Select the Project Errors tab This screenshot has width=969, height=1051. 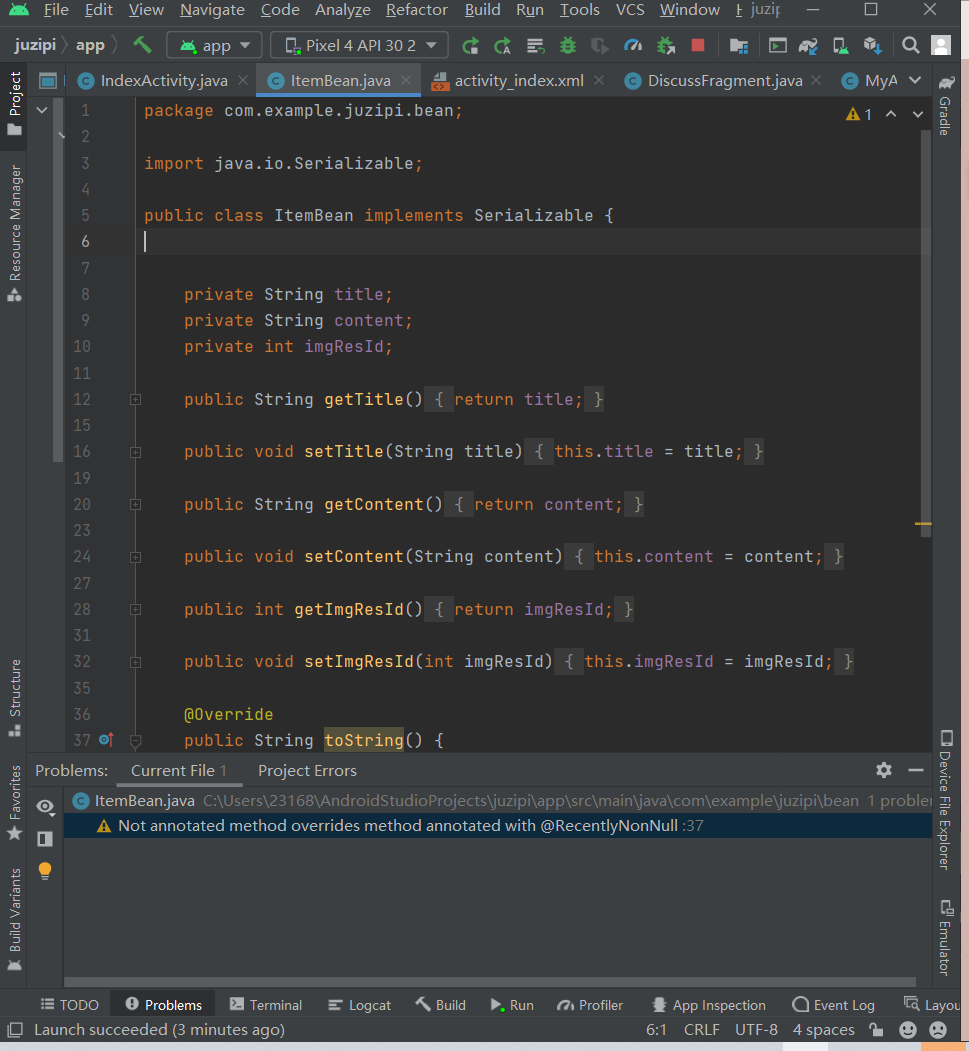307,770
